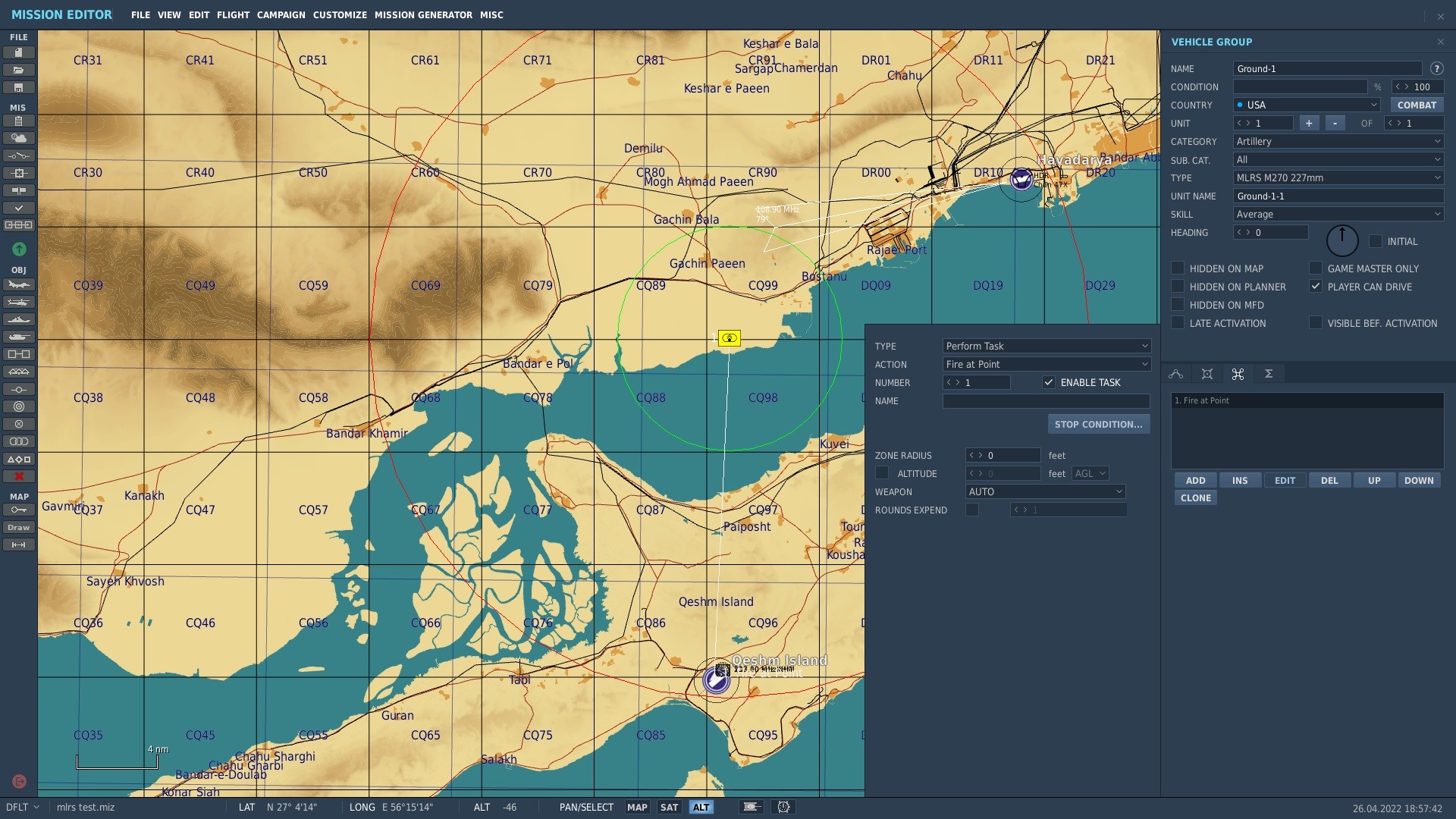This screenshot has height=819, width=1456.
Task: Open the CAMPAIGN menu
Action: click(x=281, y=15)
